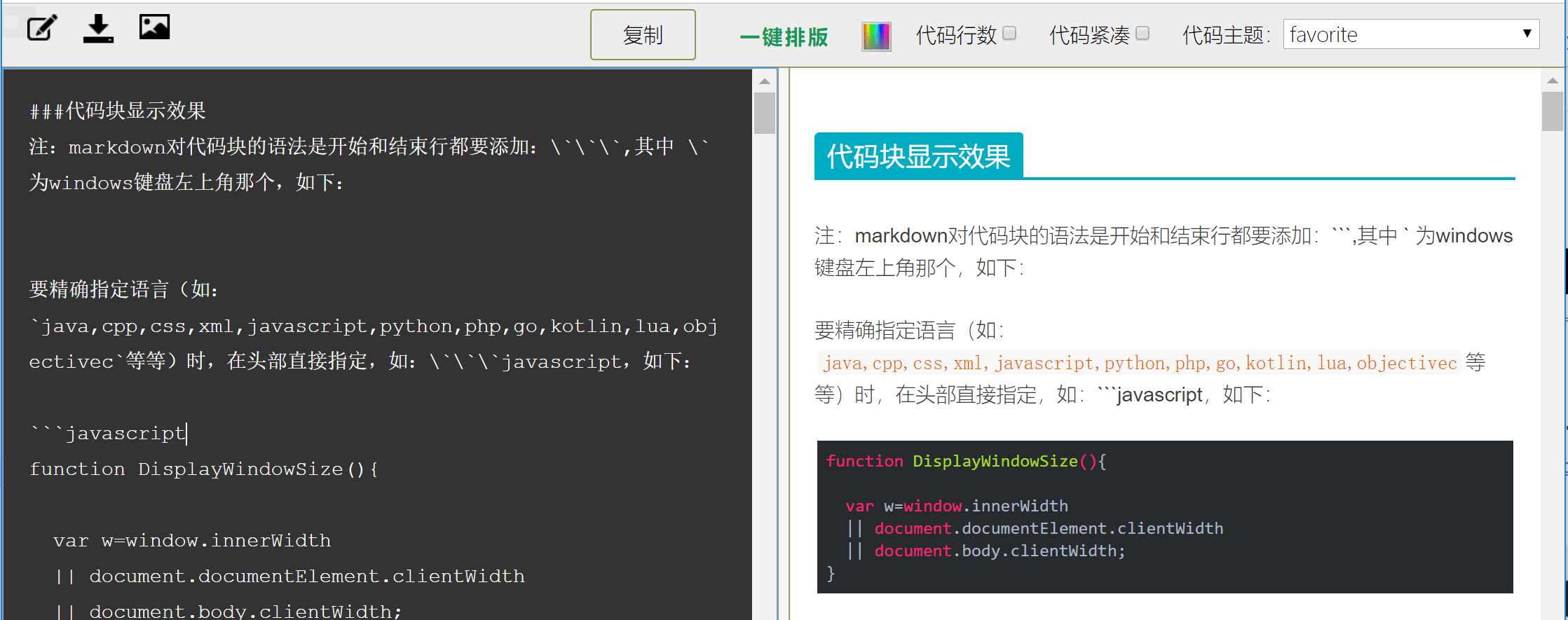
Task: Click the ```javascript line in editor
Action: (x=108, y=433)
